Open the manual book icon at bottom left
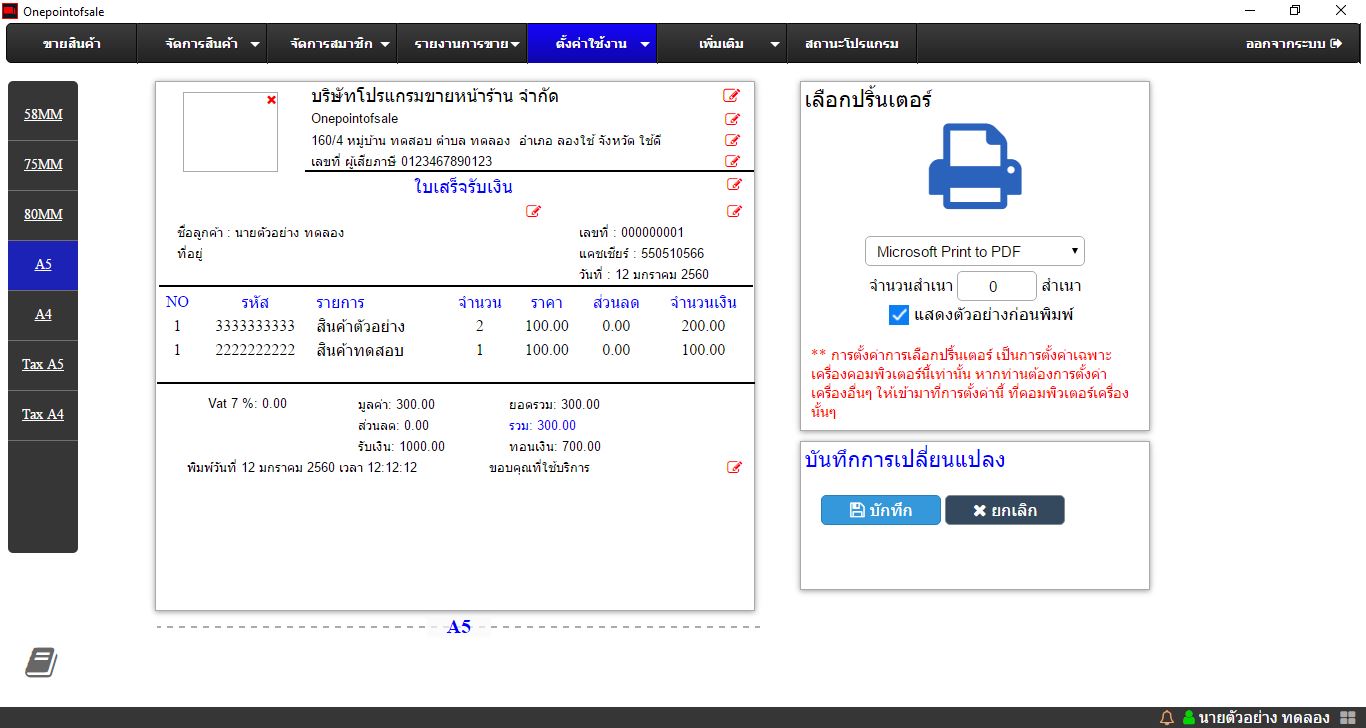 41,662
